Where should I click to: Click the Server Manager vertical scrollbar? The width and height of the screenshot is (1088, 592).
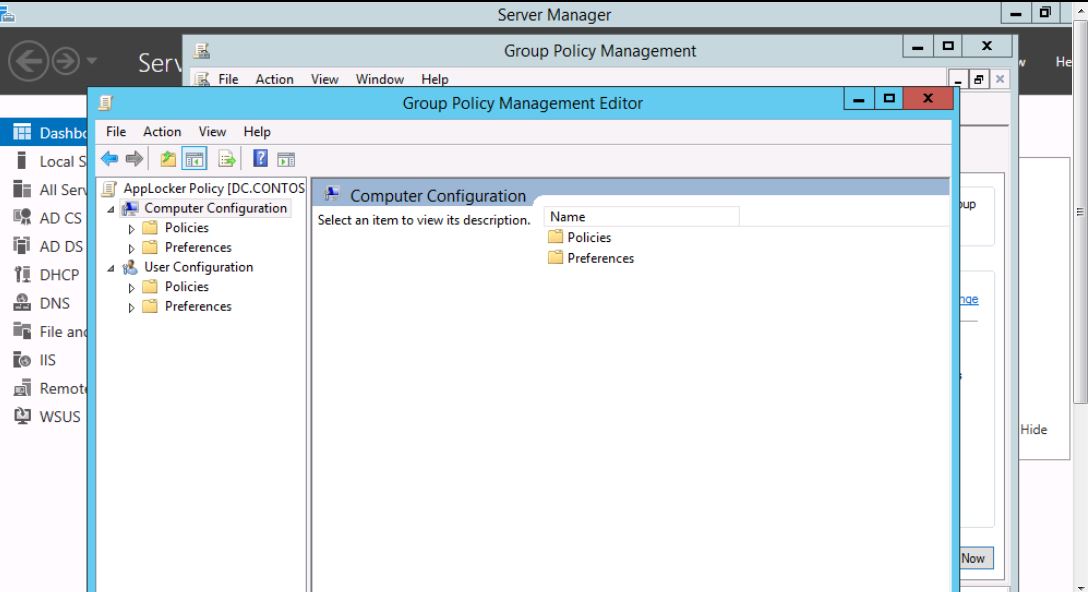[x=1080, y=212]
